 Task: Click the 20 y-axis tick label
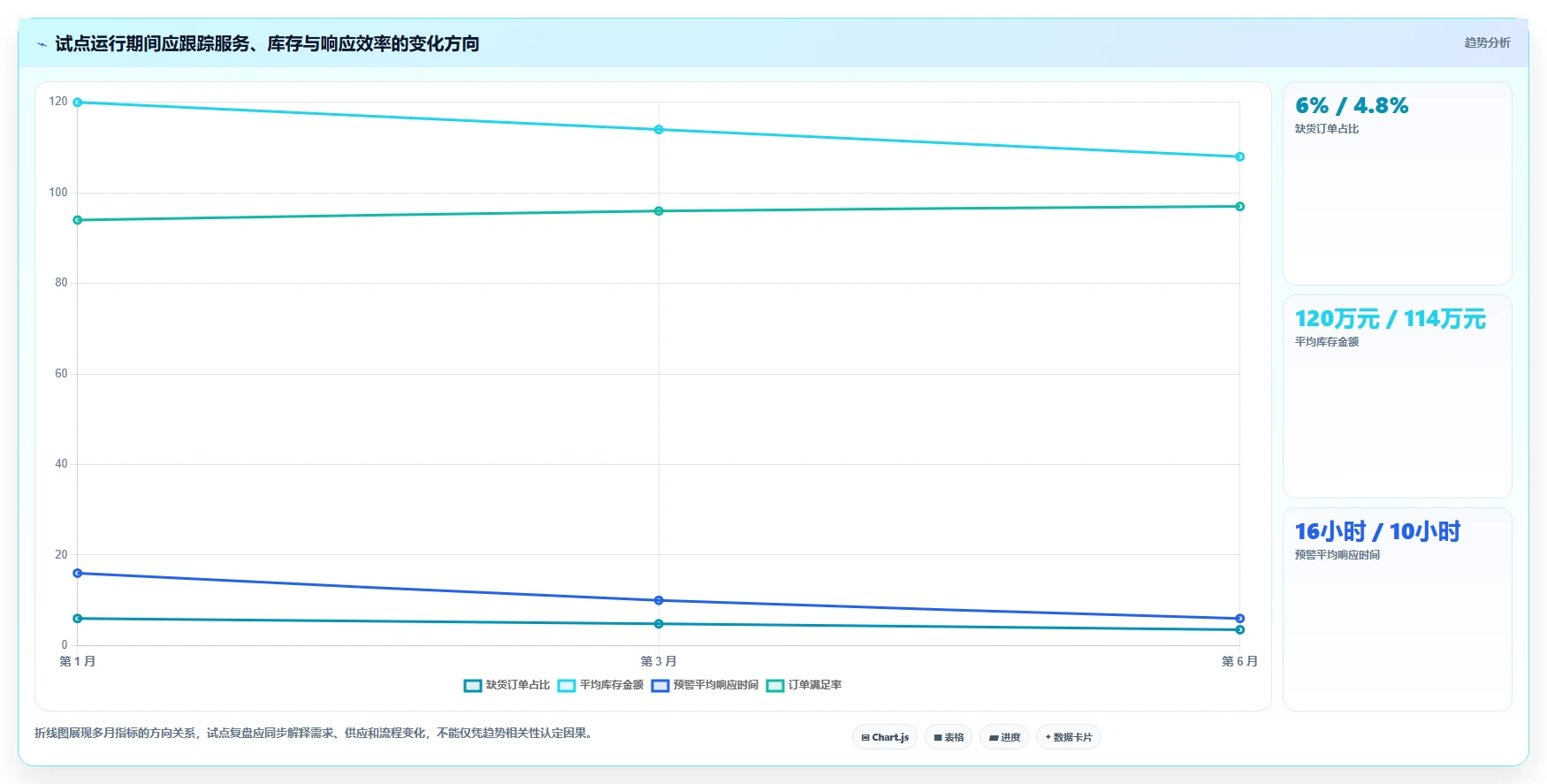point(61,555)
